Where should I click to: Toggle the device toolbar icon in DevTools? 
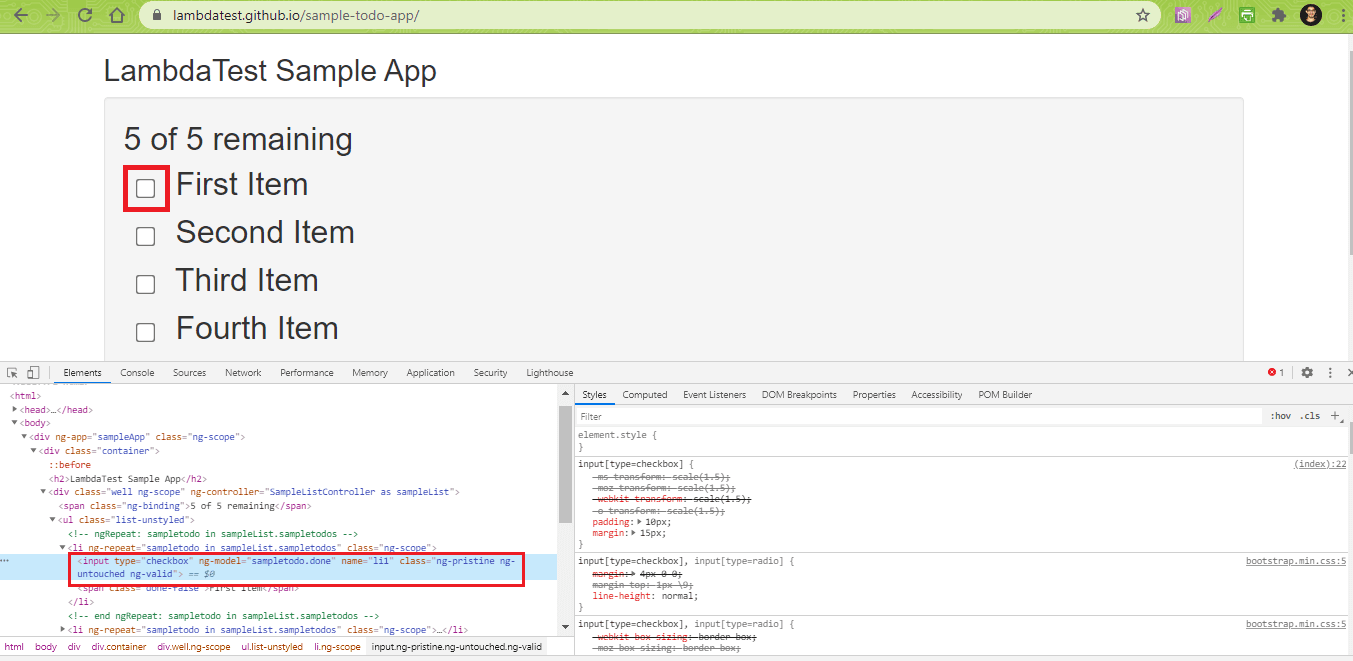tap(33, 373)
